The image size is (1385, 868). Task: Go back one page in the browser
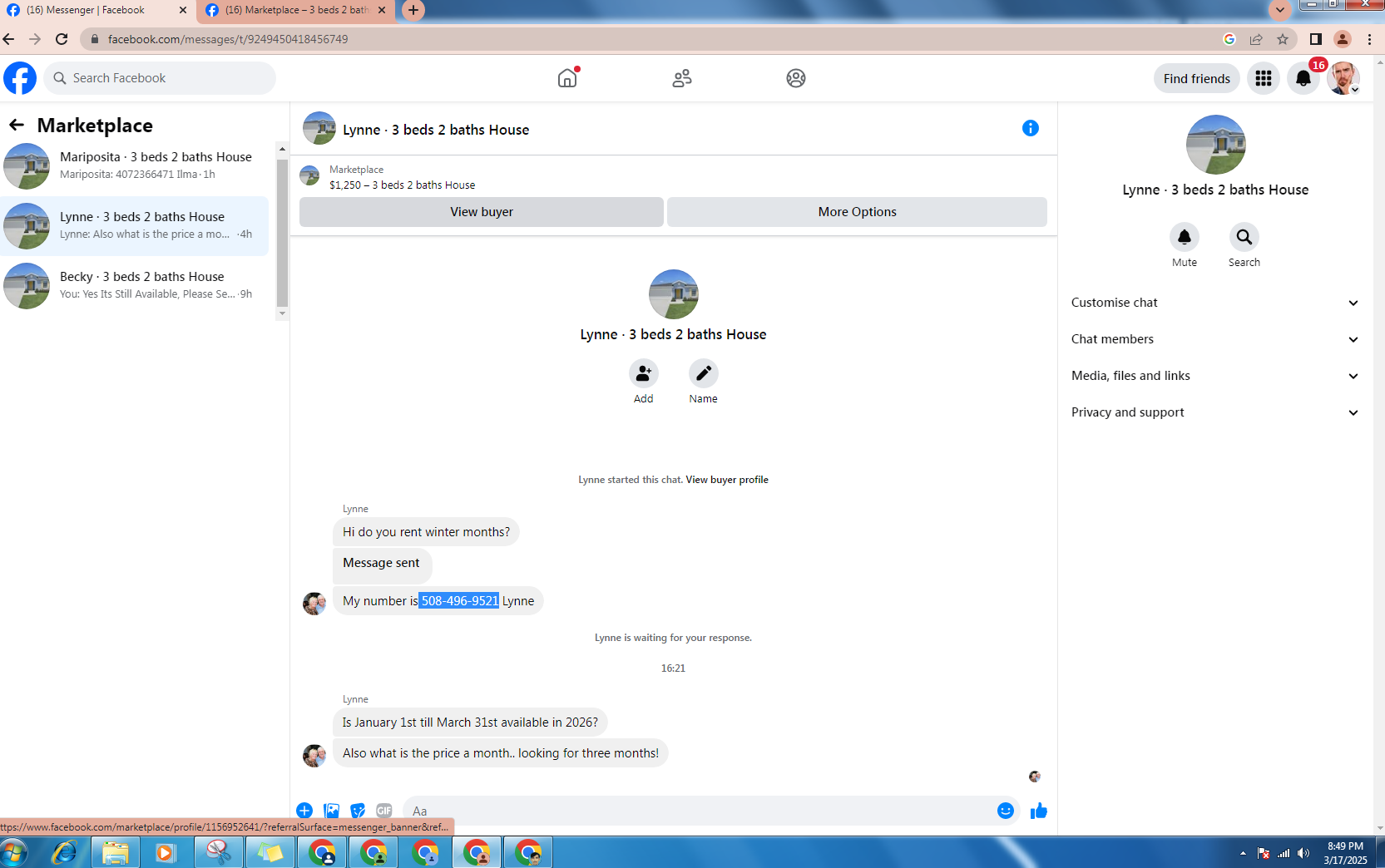tap(9, 39)
